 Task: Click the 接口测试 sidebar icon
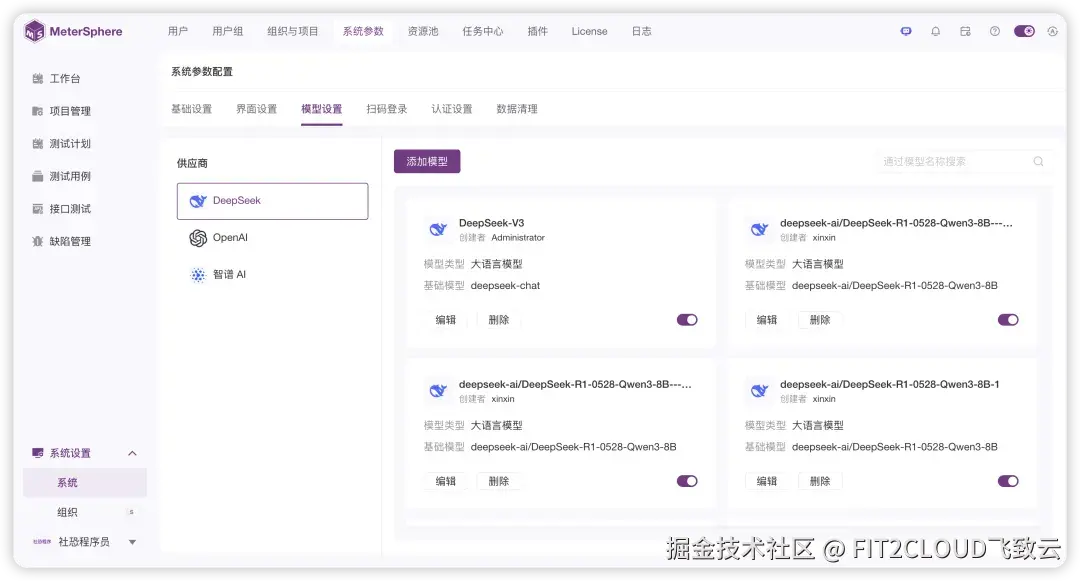coord(38,209)
